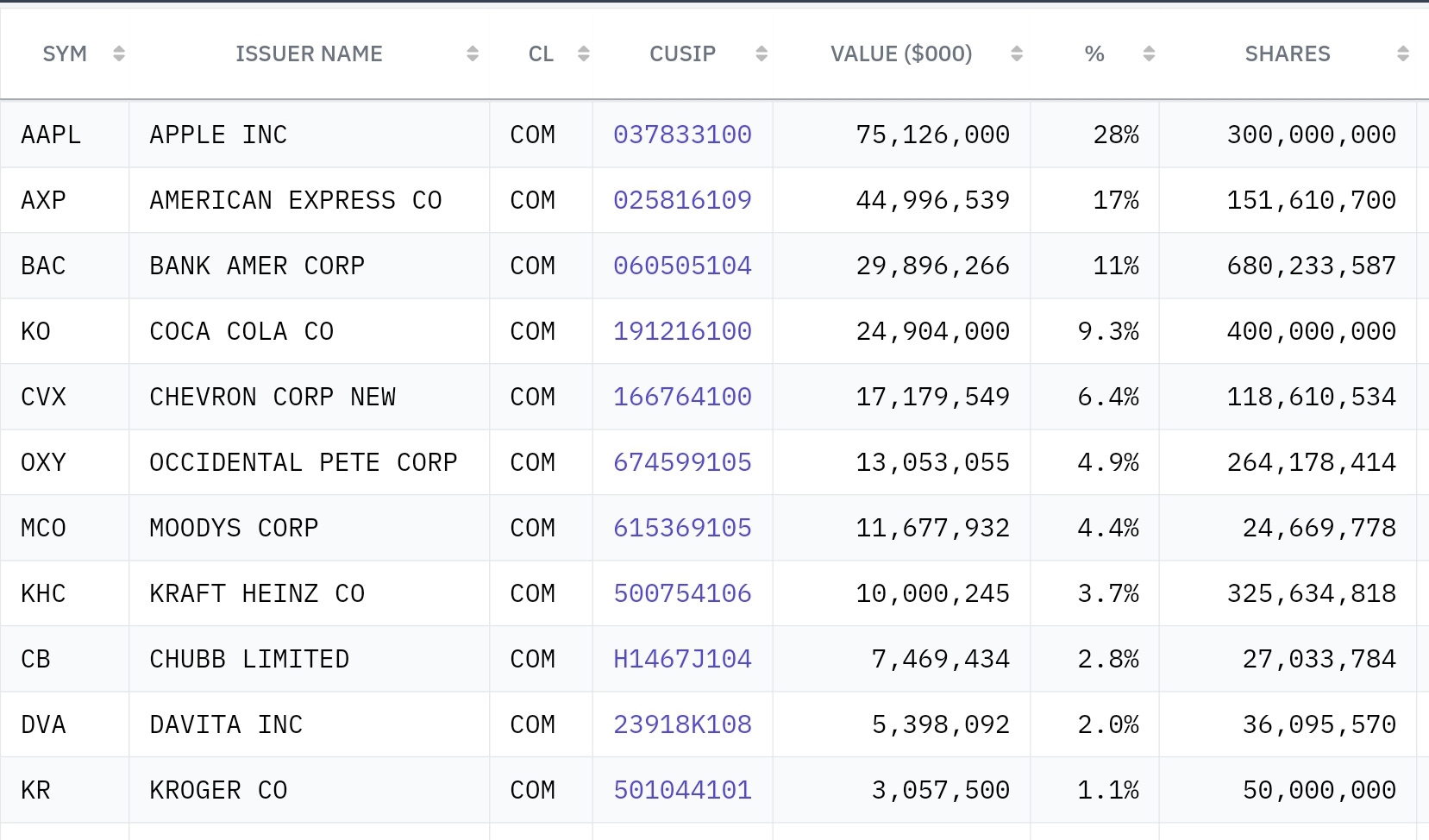Screen dimensions: 1429x840
Task: Select the AAPL symbol cell
Action: [x=65, y=135]
